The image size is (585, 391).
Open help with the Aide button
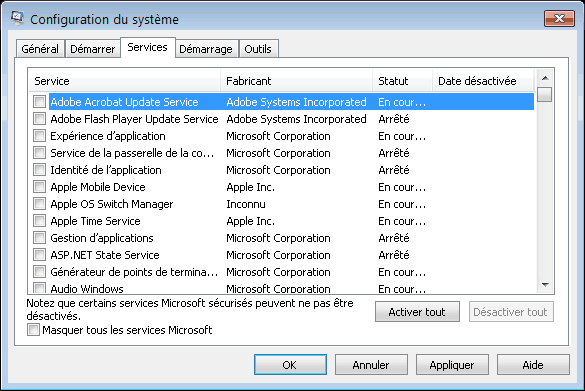click(533, 365)
